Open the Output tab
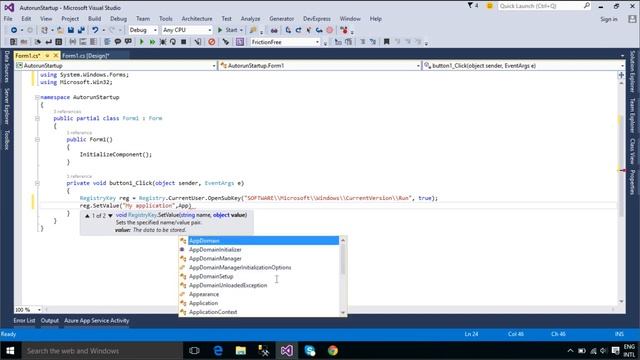 tap(50, 321)
